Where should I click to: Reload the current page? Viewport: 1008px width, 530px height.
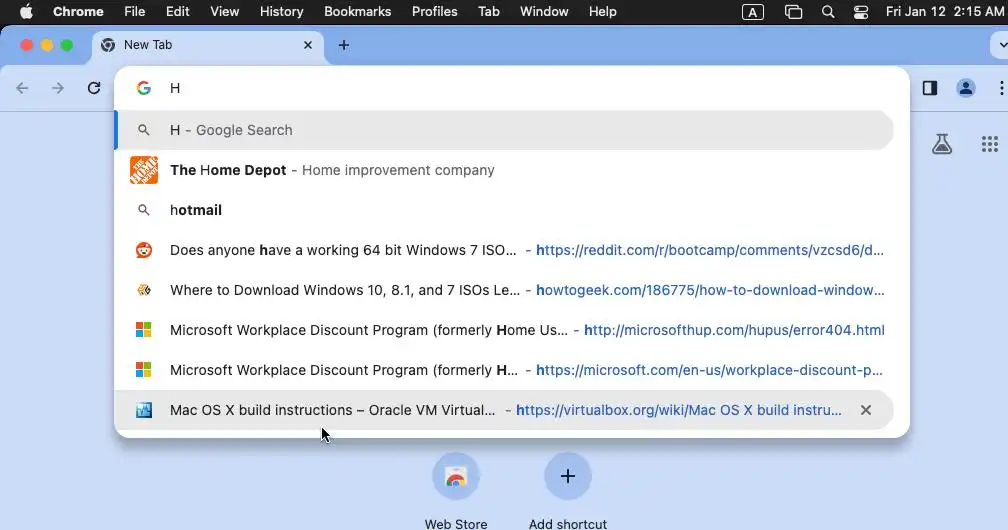tap(94, 88)
